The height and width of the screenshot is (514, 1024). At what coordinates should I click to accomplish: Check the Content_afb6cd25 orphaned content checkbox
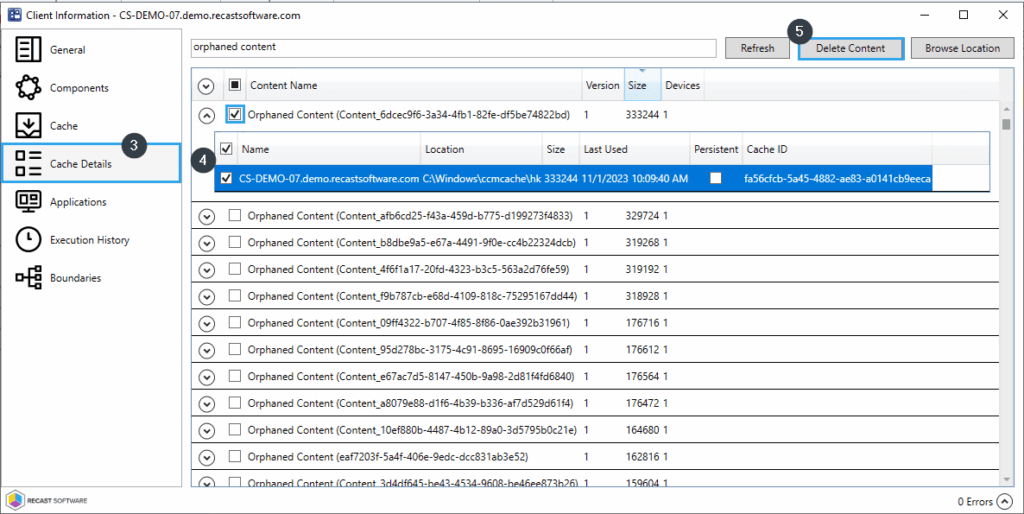(x=235, y=215)
